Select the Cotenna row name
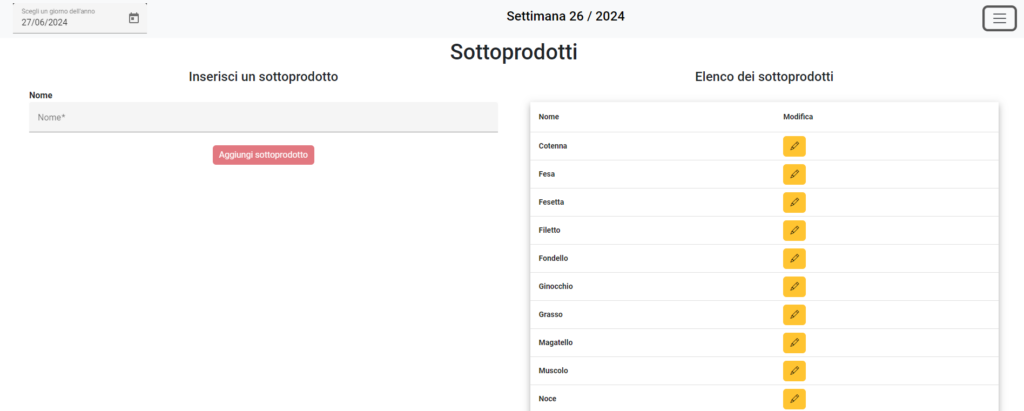 click(x=552, y=146)
